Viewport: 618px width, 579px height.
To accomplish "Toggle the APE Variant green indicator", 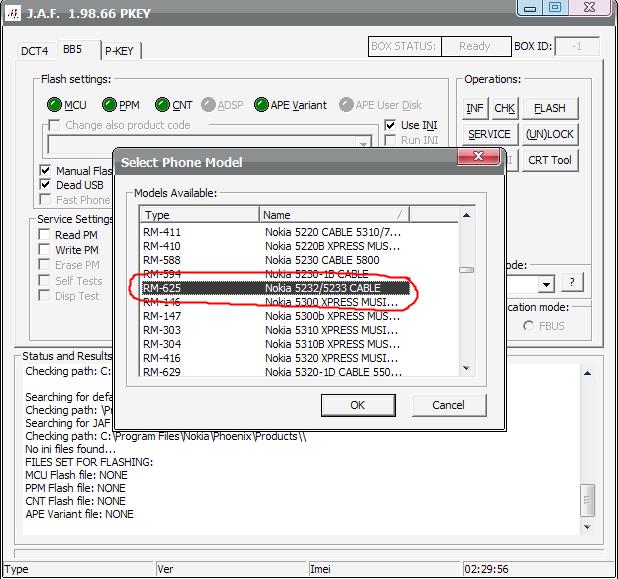I will click(x=261, y=105).
